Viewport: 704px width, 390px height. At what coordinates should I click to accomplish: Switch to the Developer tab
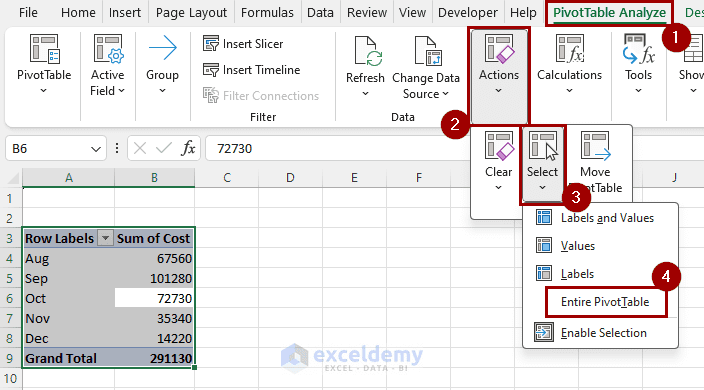(x=468, y=13)
